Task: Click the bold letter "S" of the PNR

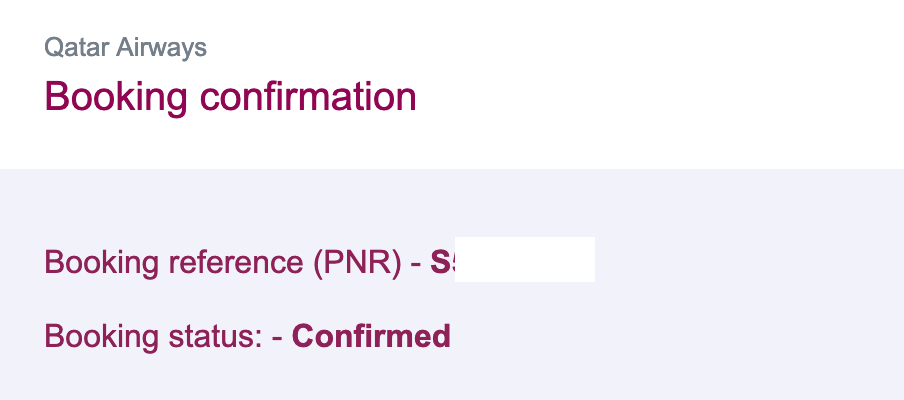Action: (x=437, y=261)
